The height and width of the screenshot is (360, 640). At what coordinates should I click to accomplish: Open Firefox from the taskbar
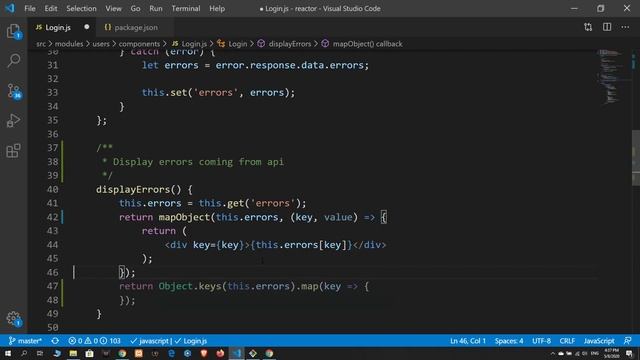tap(220, 353)
